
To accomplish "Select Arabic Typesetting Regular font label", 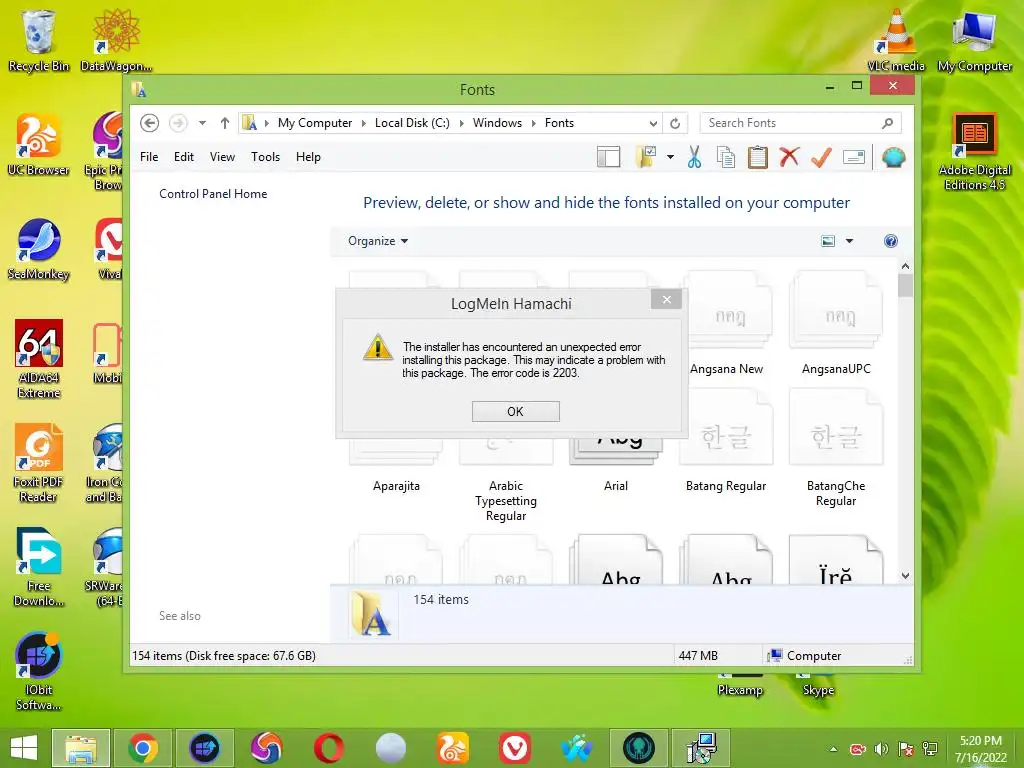I will [x=506, y=501].
